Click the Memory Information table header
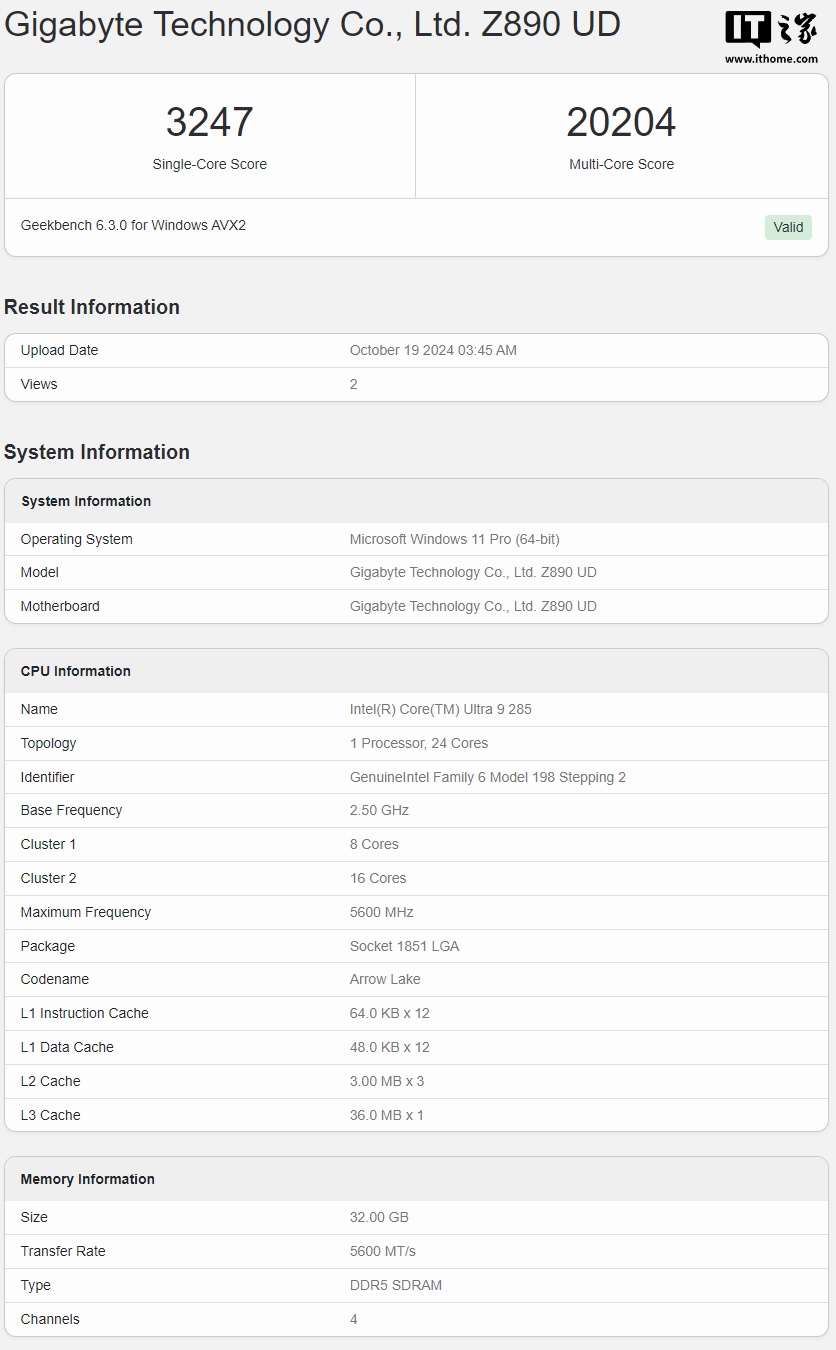 click(88, 1179)
